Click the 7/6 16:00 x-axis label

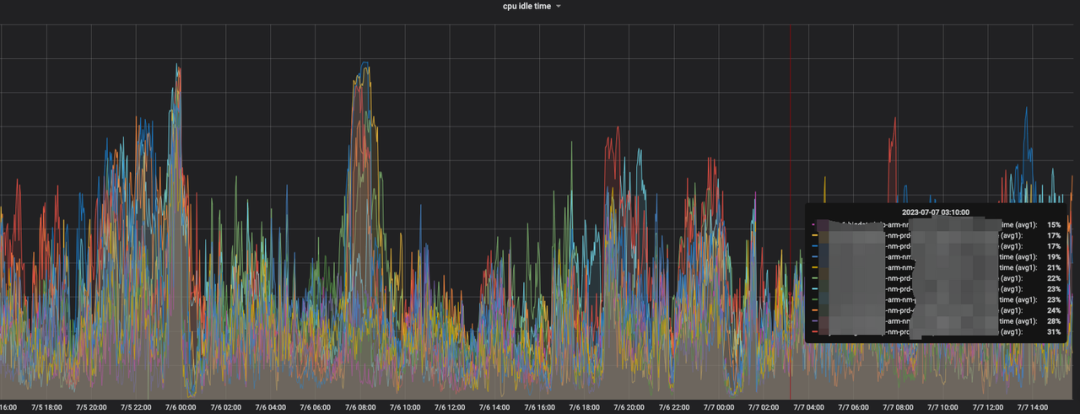click(x=539, y=407)
